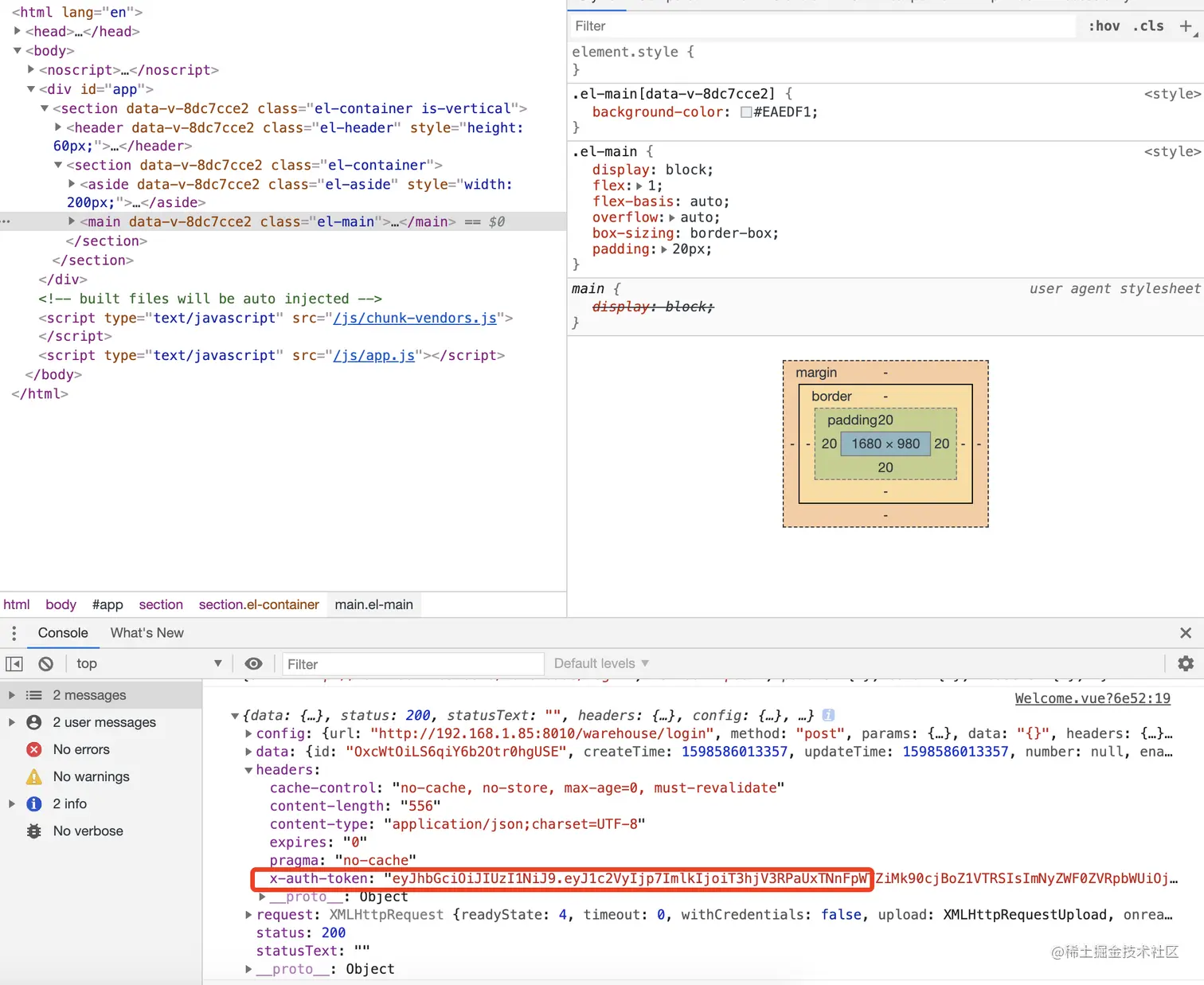
Task: Click the border label in box model
Action: click(x=831, y=396)
